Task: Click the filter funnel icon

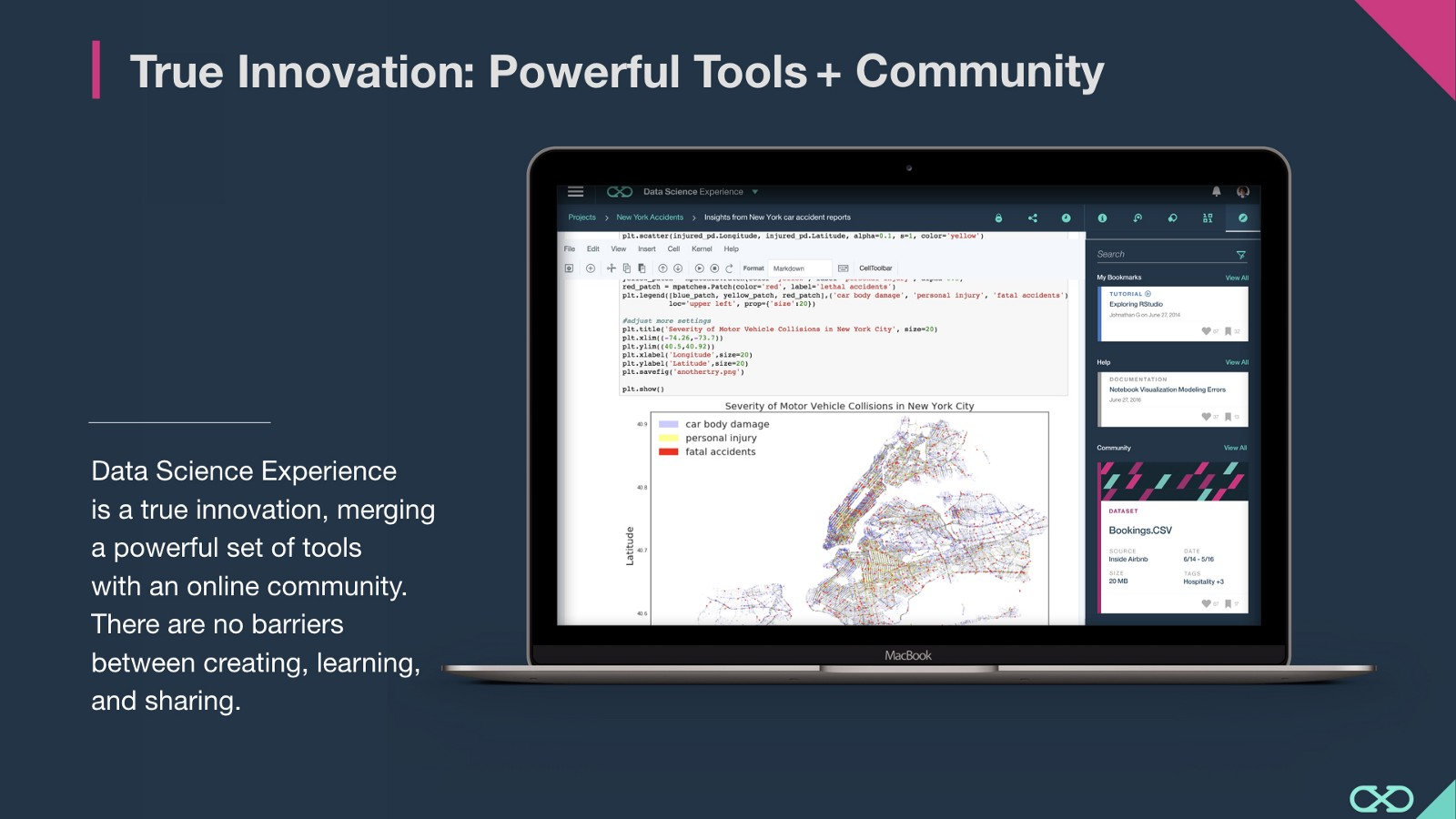Action: tap(1240, 255)
